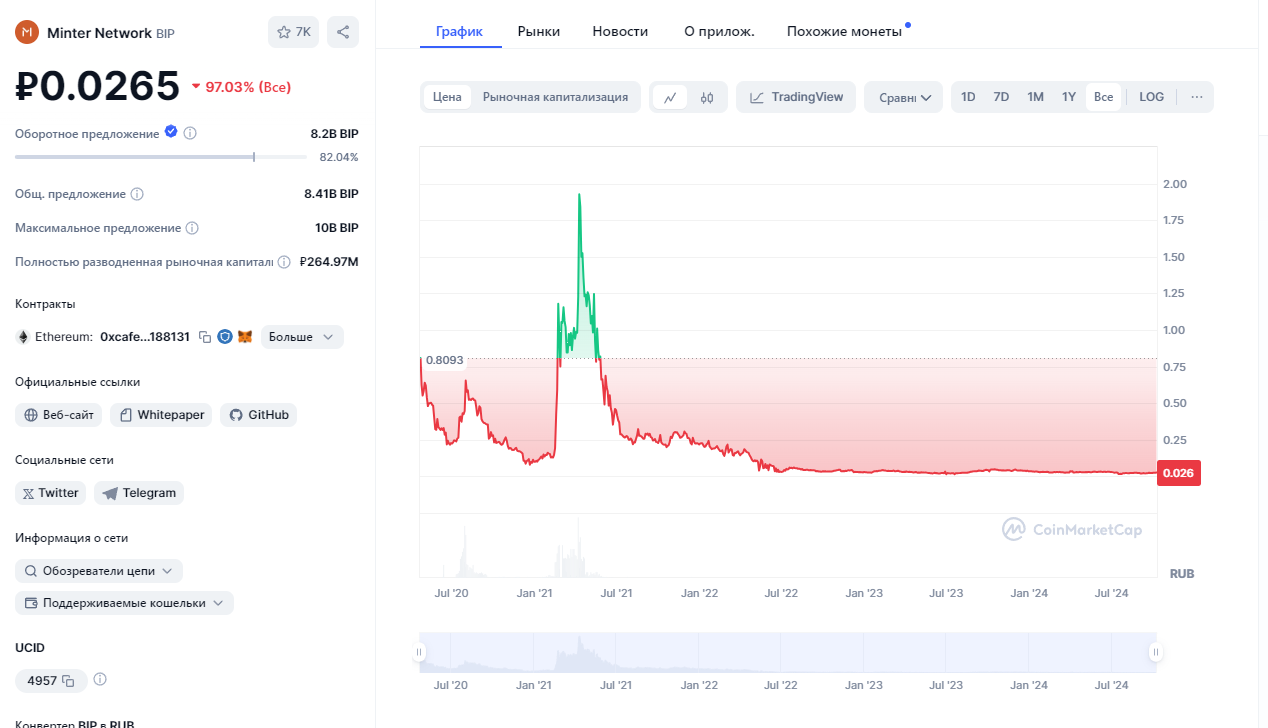This screenshot has width=1268, height=728.
Task: Switch to the Рынки tab
Action: coord(539,31)
